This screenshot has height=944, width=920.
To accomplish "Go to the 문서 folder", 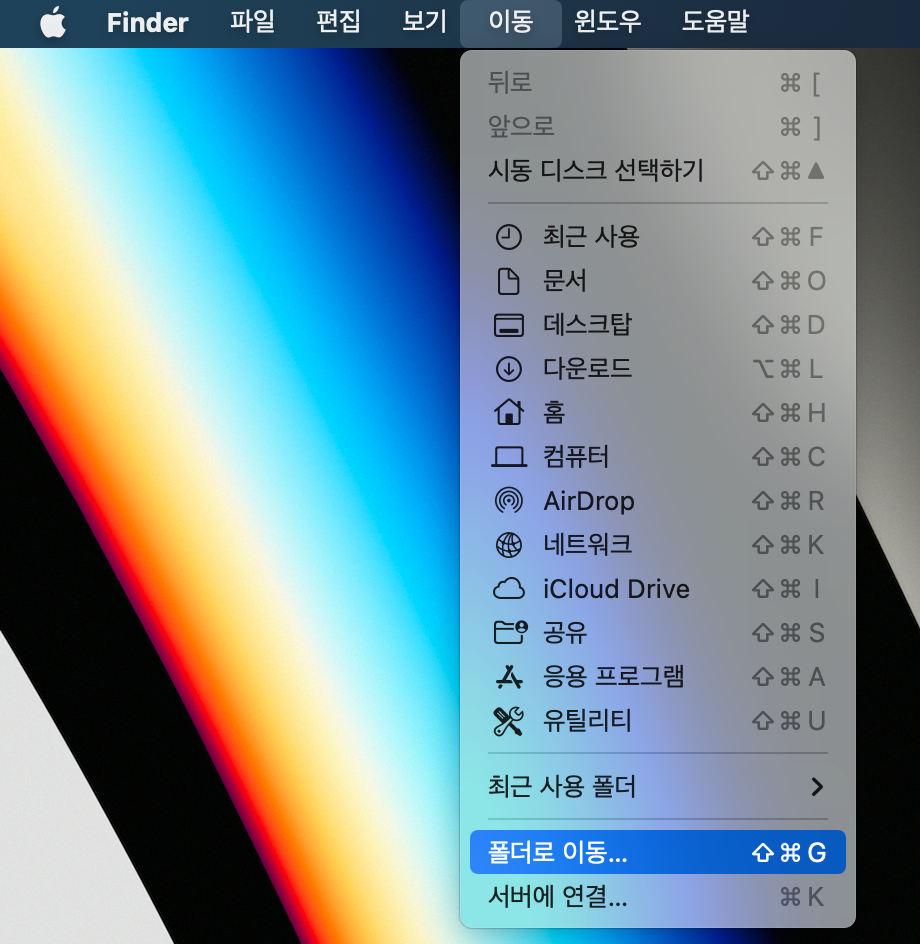I will click(657, 281).
